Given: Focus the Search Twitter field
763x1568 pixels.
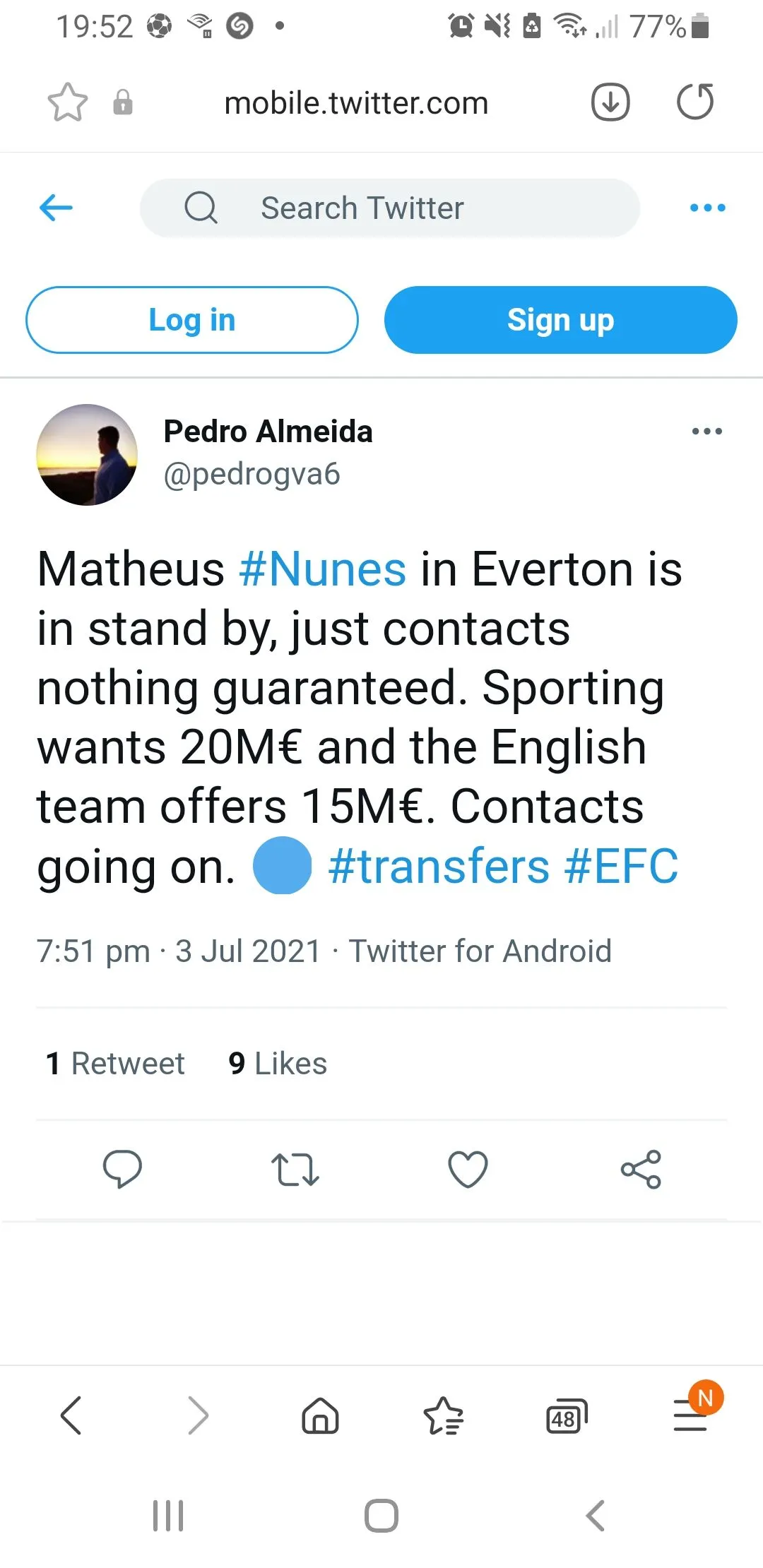Looking at the screenshot, I should click(x=390, y=208).
